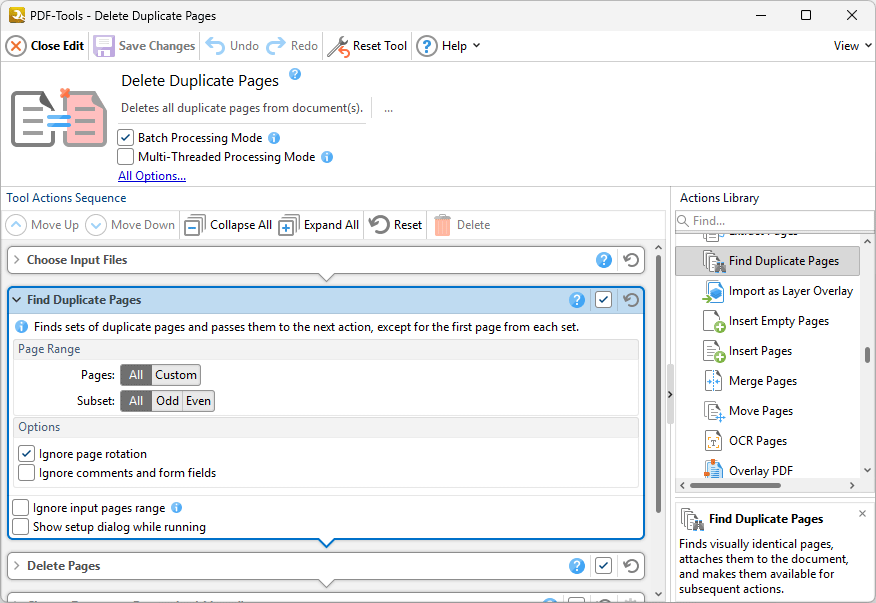Click the OCR Pages action icon
The image size is (876, 603).
[x=711, y=440]
